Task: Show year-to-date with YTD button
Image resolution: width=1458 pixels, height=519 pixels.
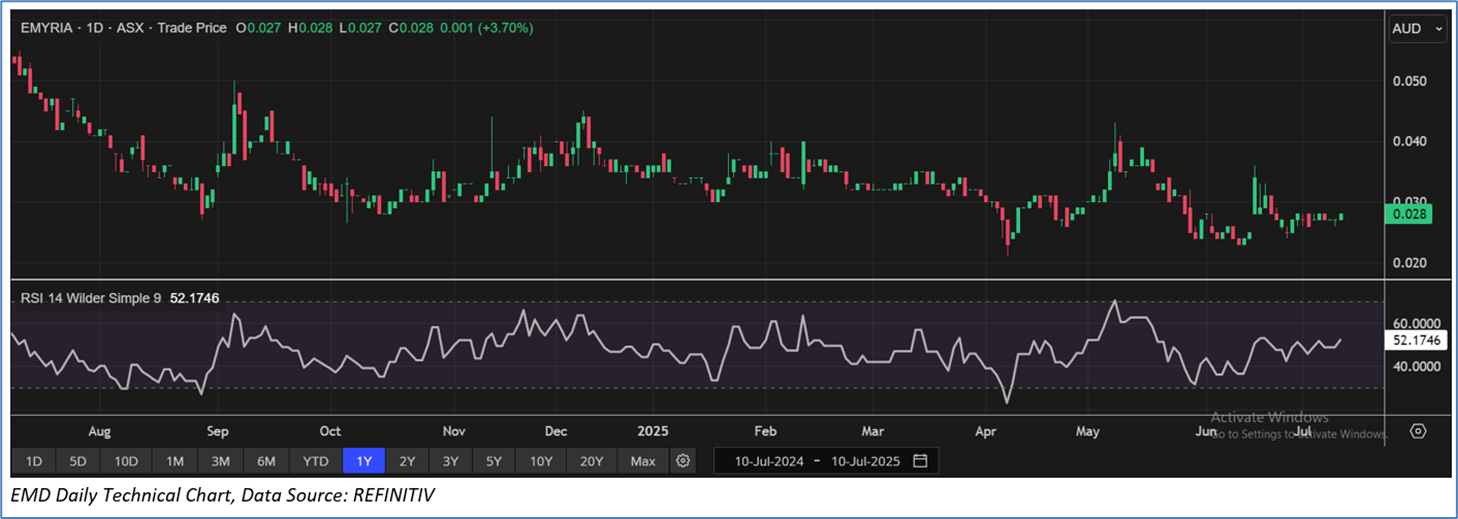Action: tap(316, 461)
